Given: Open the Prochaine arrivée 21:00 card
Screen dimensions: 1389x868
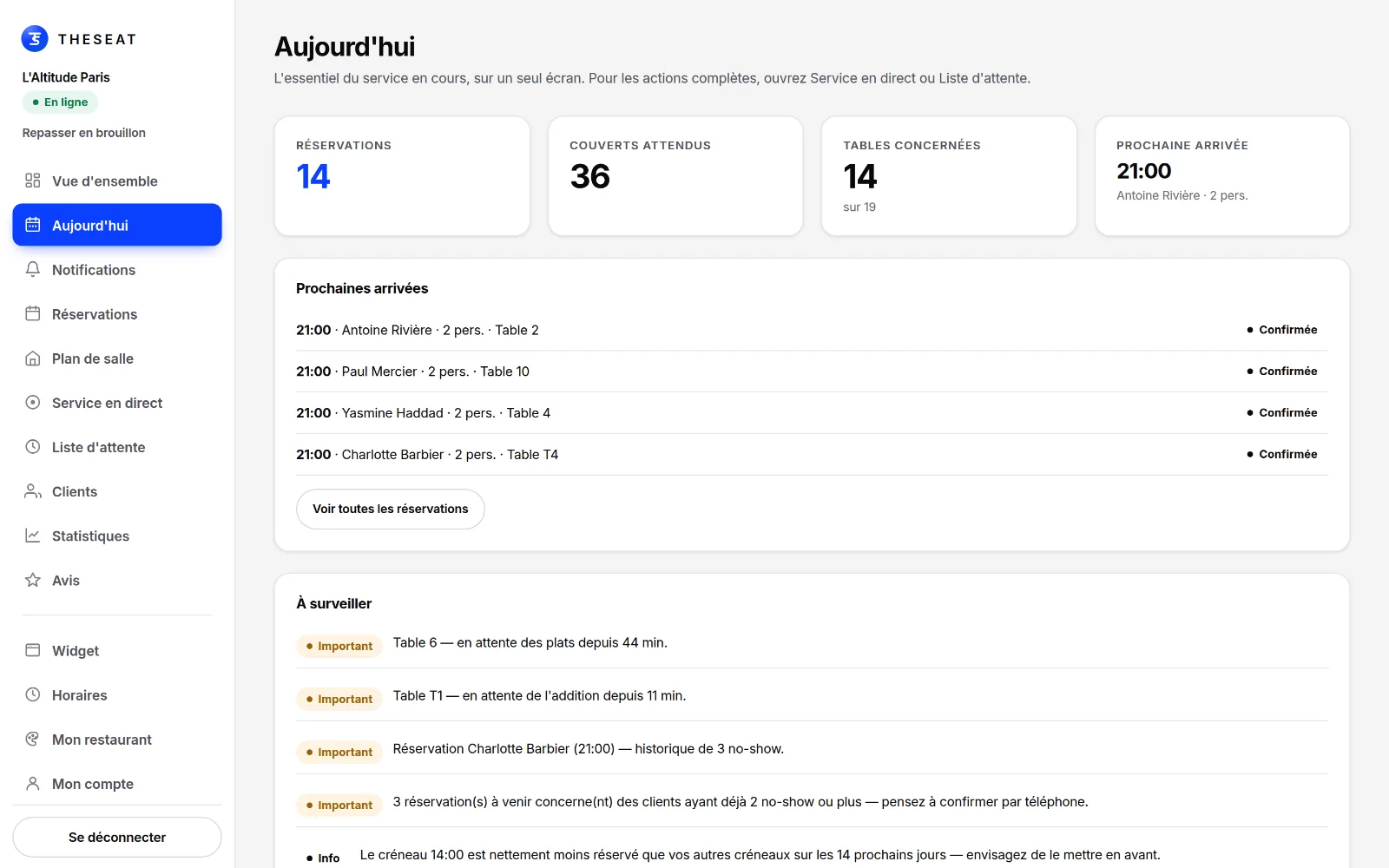Looking at the screenshot, I should [1222, 176].
